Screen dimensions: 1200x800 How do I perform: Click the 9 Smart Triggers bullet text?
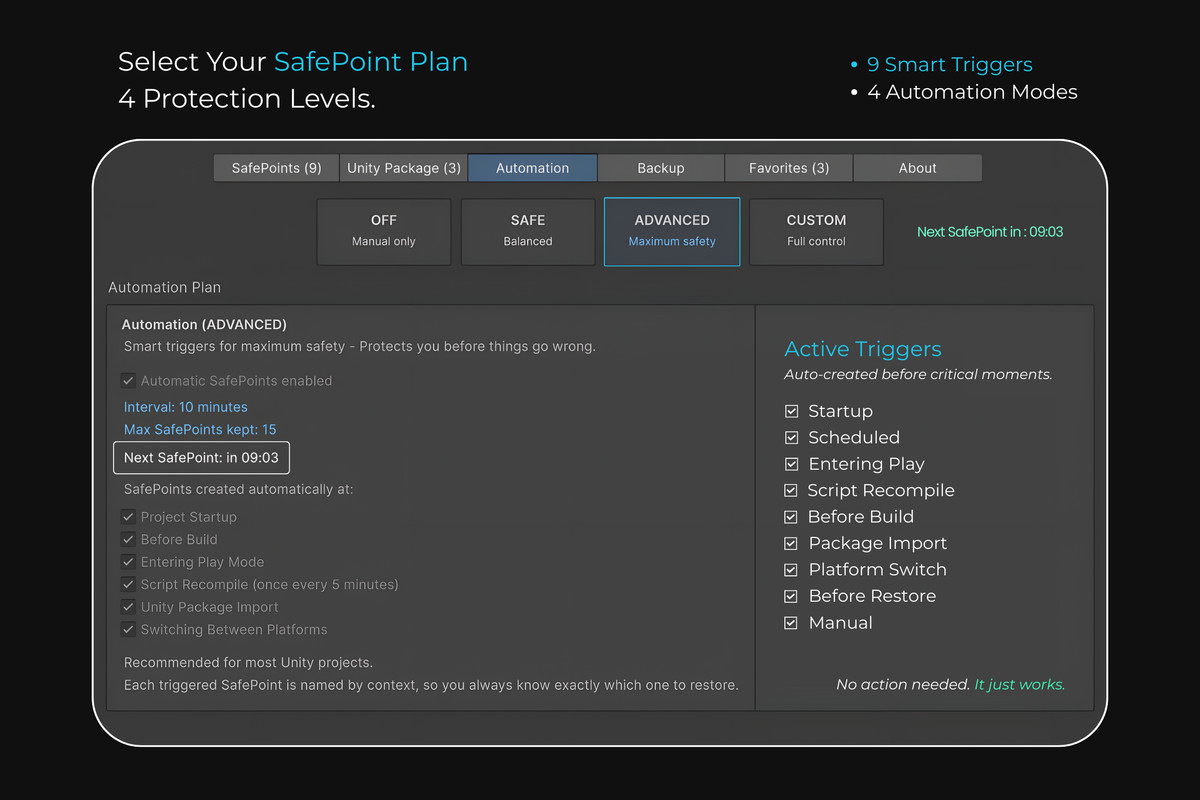click(x=949, y=65)
